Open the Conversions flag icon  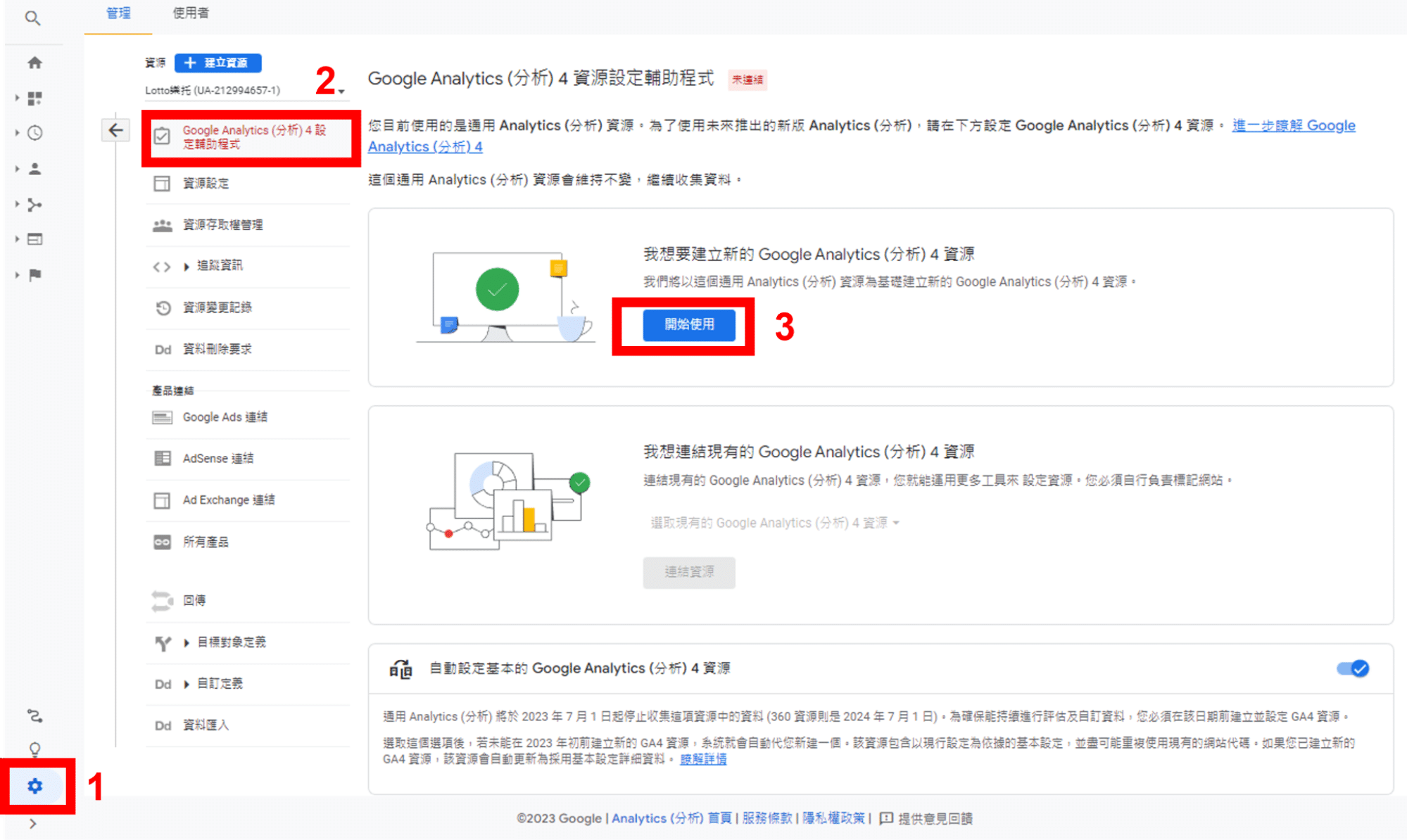pyautogui.click(x=34, y=275)
